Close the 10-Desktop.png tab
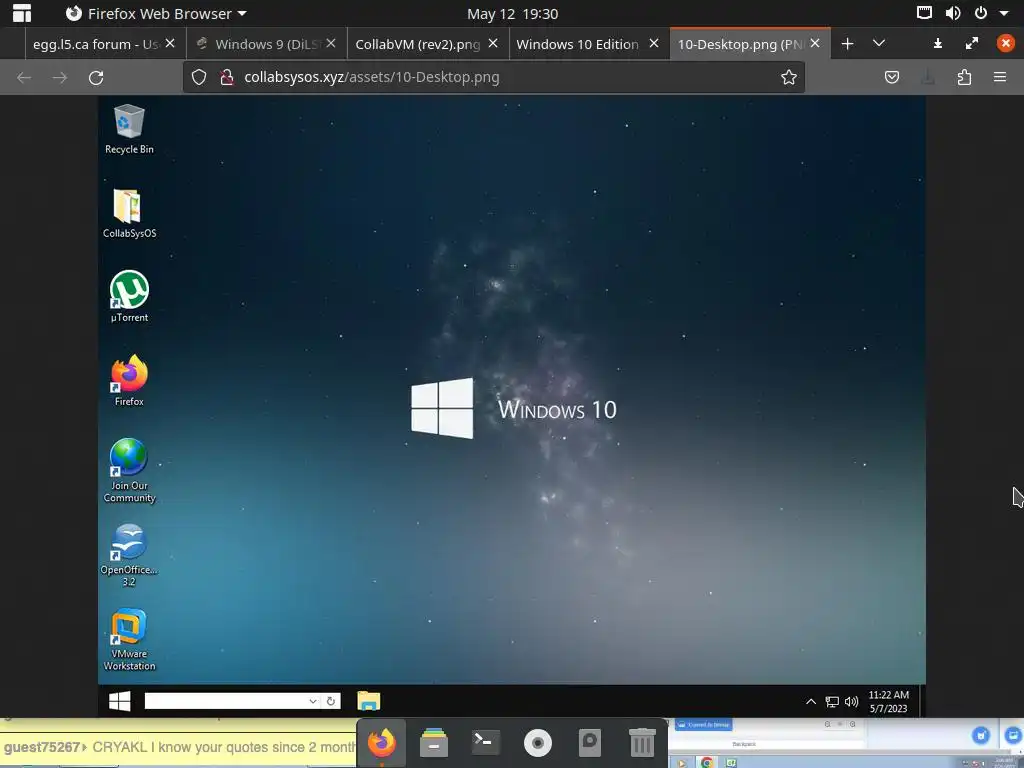Viewport: 1024px width, 768px height. [815, 43]
